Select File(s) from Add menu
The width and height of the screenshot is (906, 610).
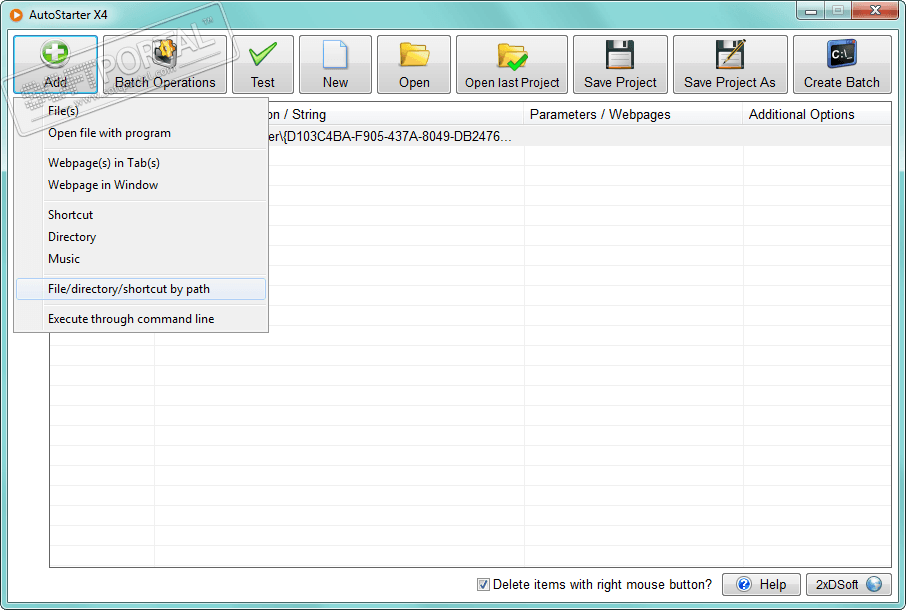click(x=141, y=111)
